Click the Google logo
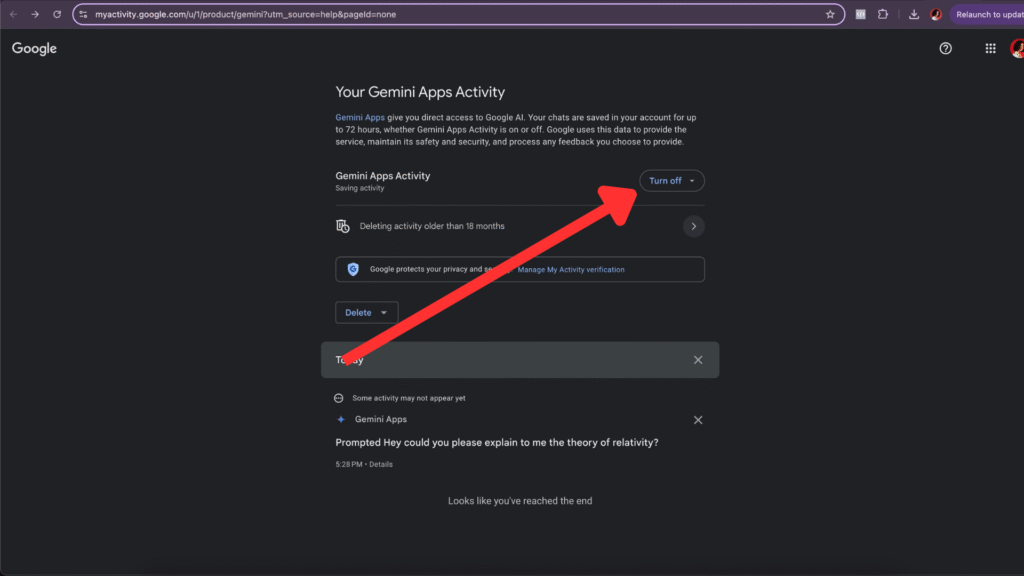 tap(34, 48)
